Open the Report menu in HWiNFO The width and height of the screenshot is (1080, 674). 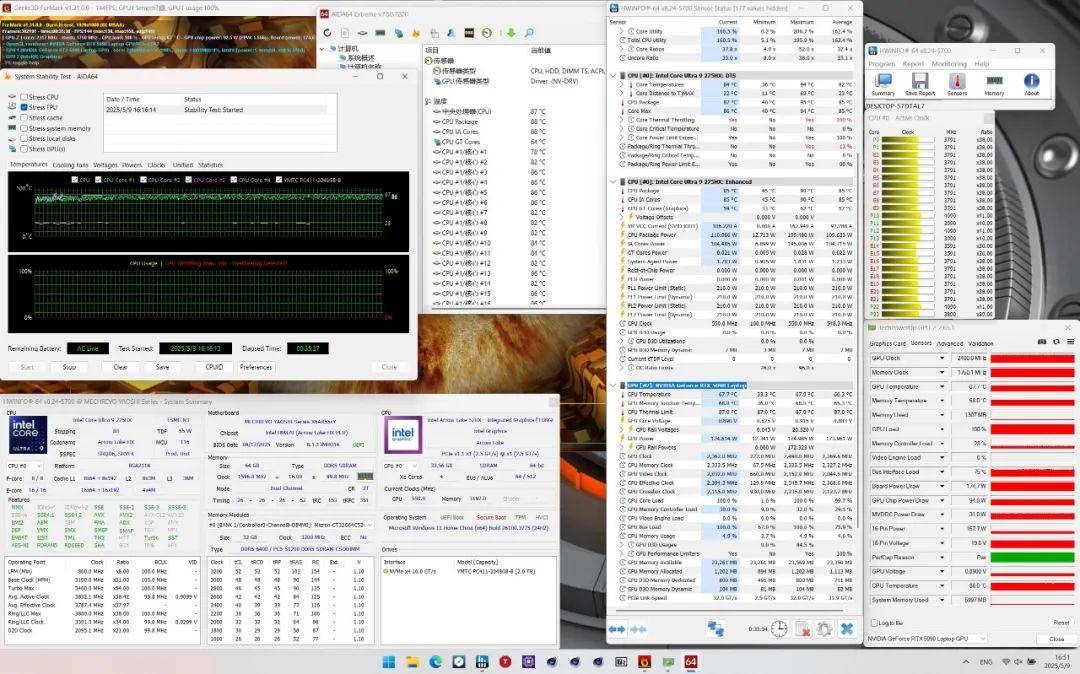[x=913, y=64]
